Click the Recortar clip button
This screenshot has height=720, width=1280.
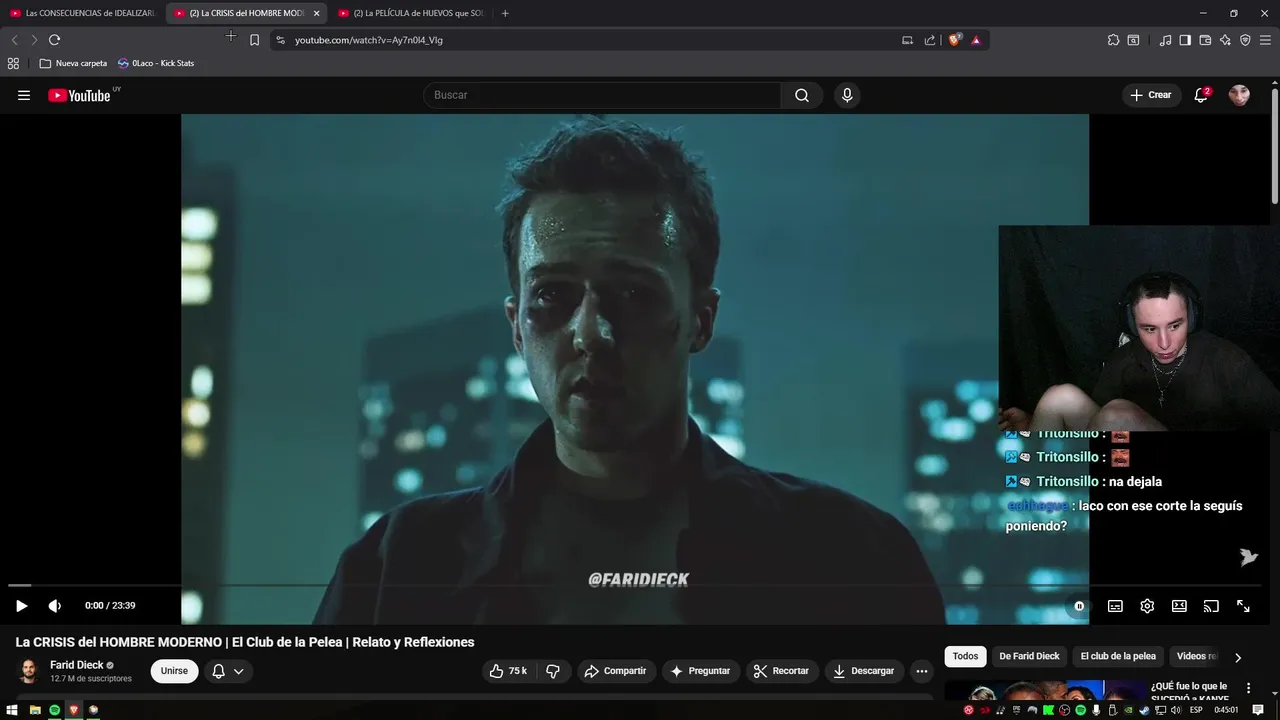coord(781,671)
